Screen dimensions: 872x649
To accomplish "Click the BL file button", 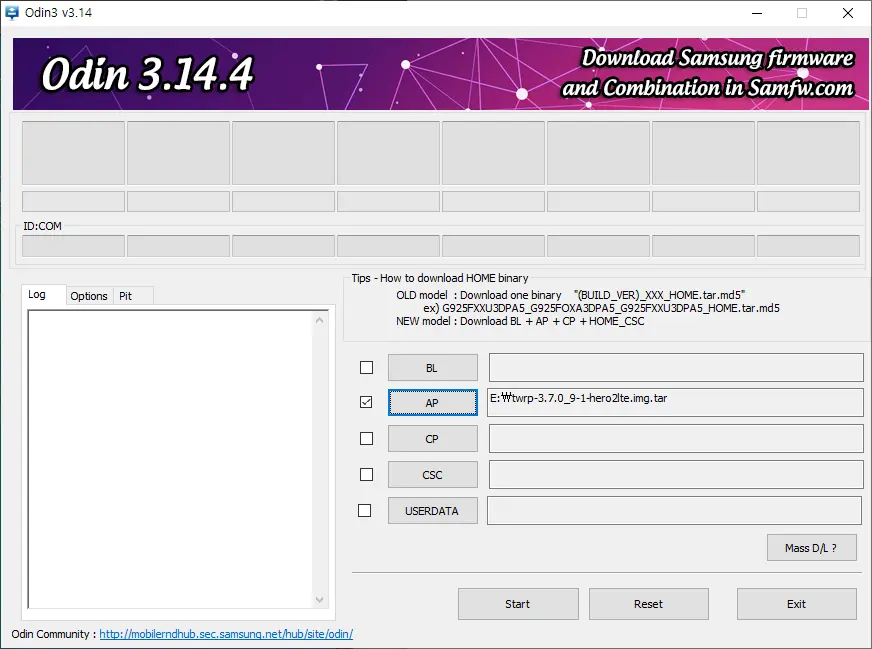I will coord(433,368).
